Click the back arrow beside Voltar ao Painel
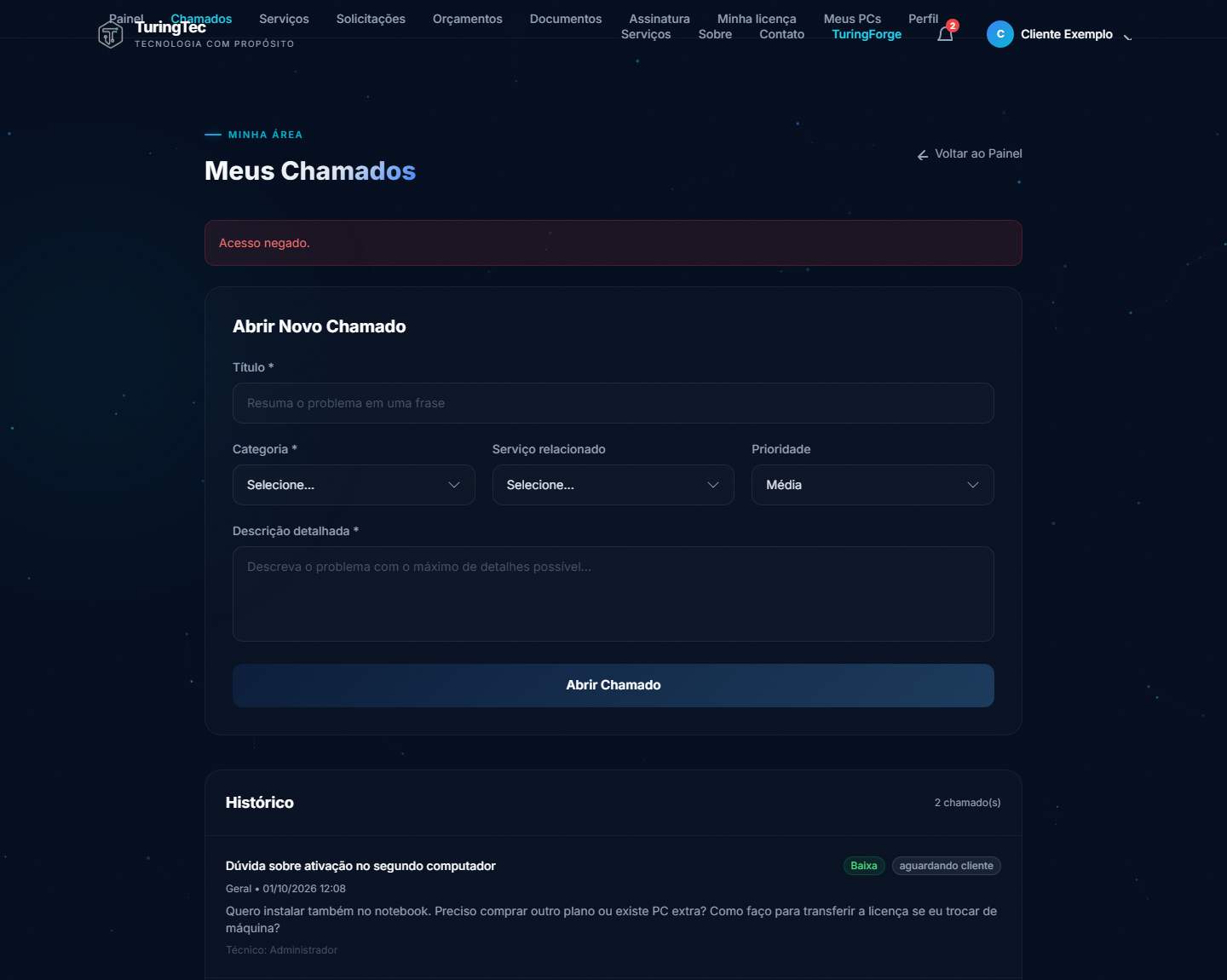 point(923,154)
